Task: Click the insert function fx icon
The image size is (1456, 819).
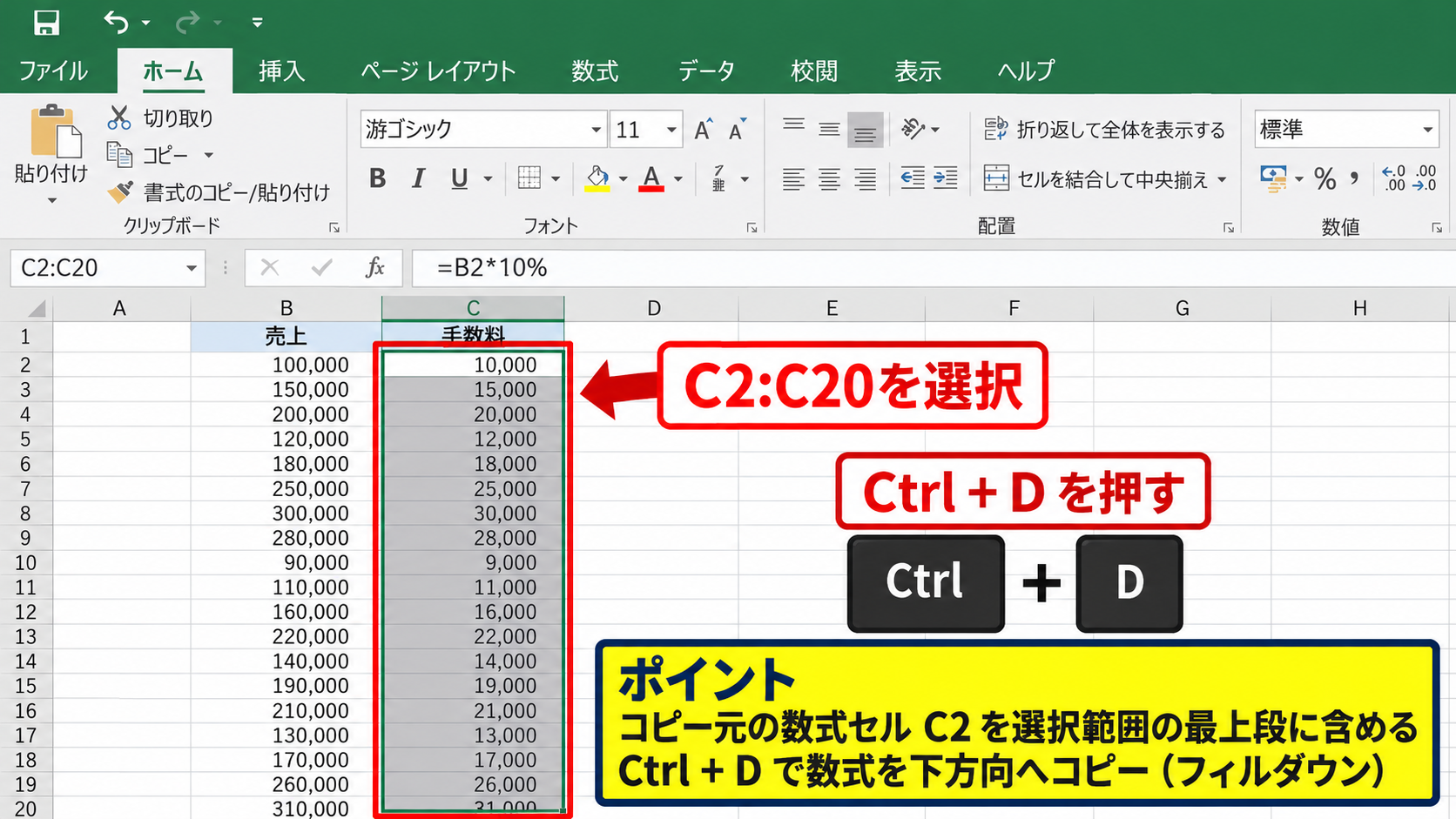Action: 375,267
